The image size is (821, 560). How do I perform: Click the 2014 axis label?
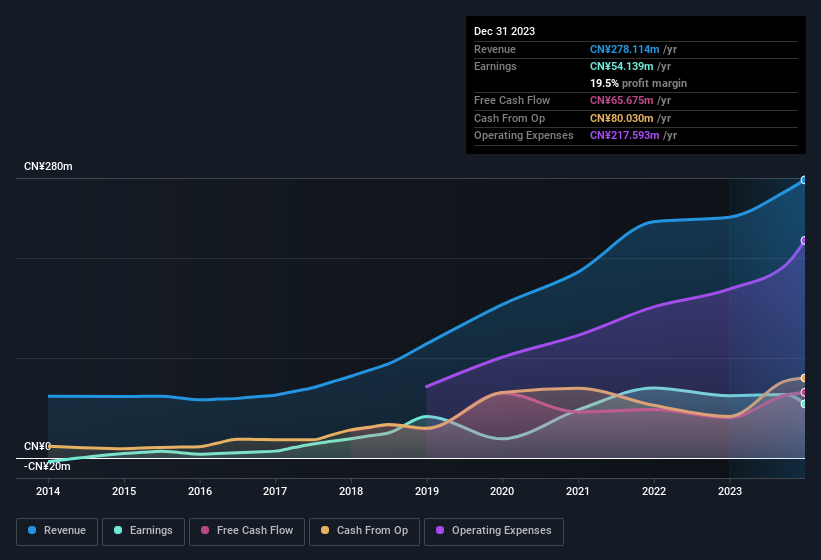[x=48, y=491]
